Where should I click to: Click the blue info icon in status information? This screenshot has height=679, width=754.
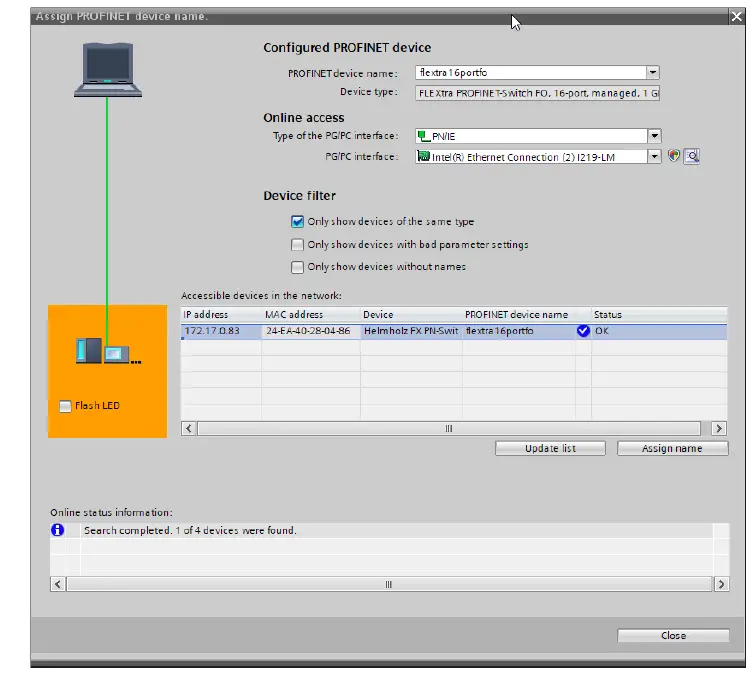(58, 530)
